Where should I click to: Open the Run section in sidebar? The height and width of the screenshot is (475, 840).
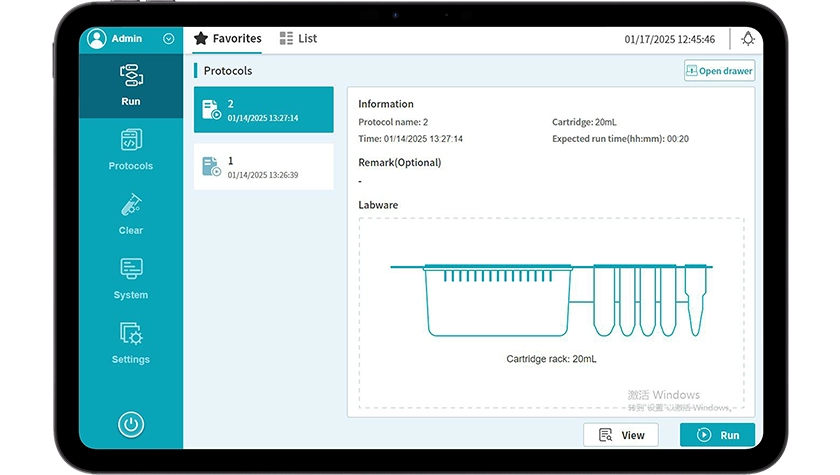(130, 84)
